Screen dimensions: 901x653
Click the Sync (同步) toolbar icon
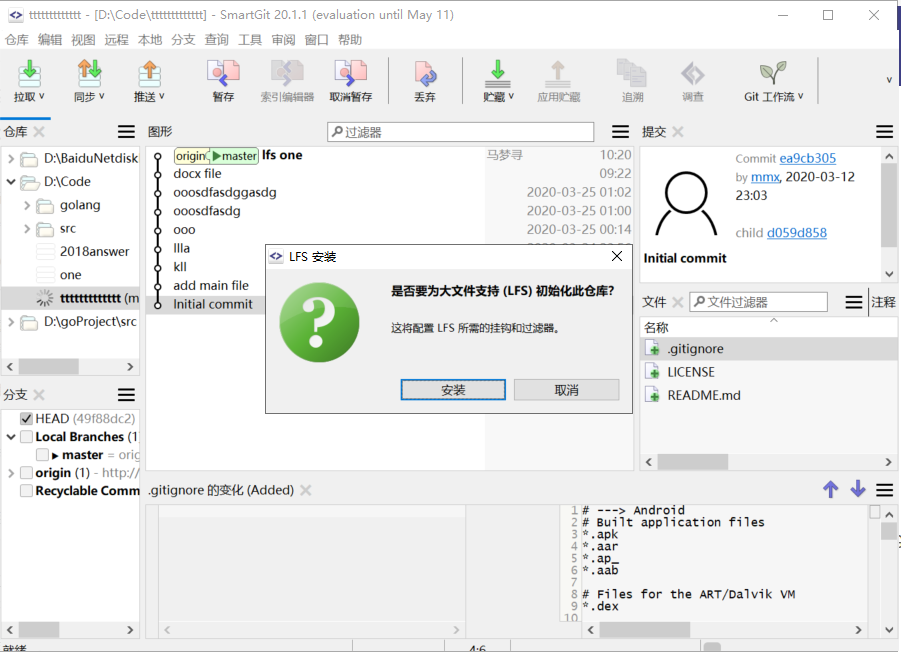tap(89, 74)
